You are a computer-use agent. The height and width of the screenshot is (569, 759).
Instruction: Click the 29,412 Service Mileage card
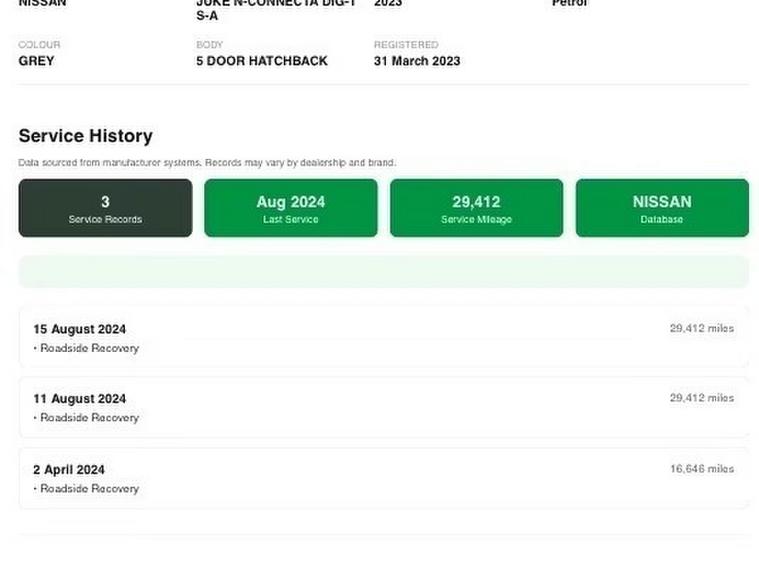click(x=475, y=208)
